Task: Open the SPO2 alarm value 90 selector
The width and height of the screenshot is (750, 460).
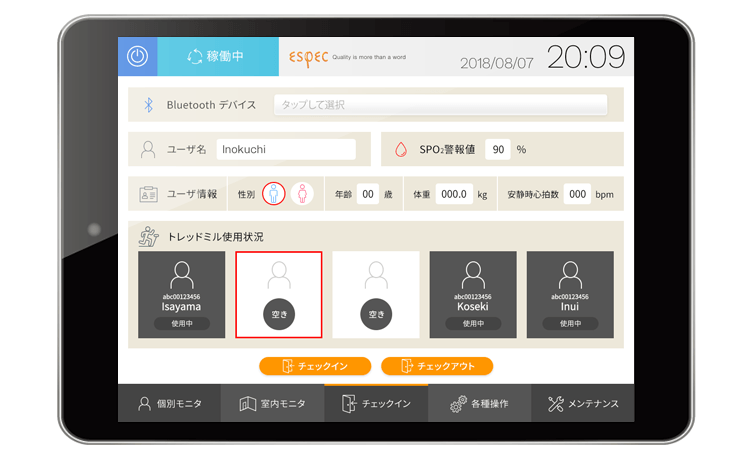Action: (497, 149)
